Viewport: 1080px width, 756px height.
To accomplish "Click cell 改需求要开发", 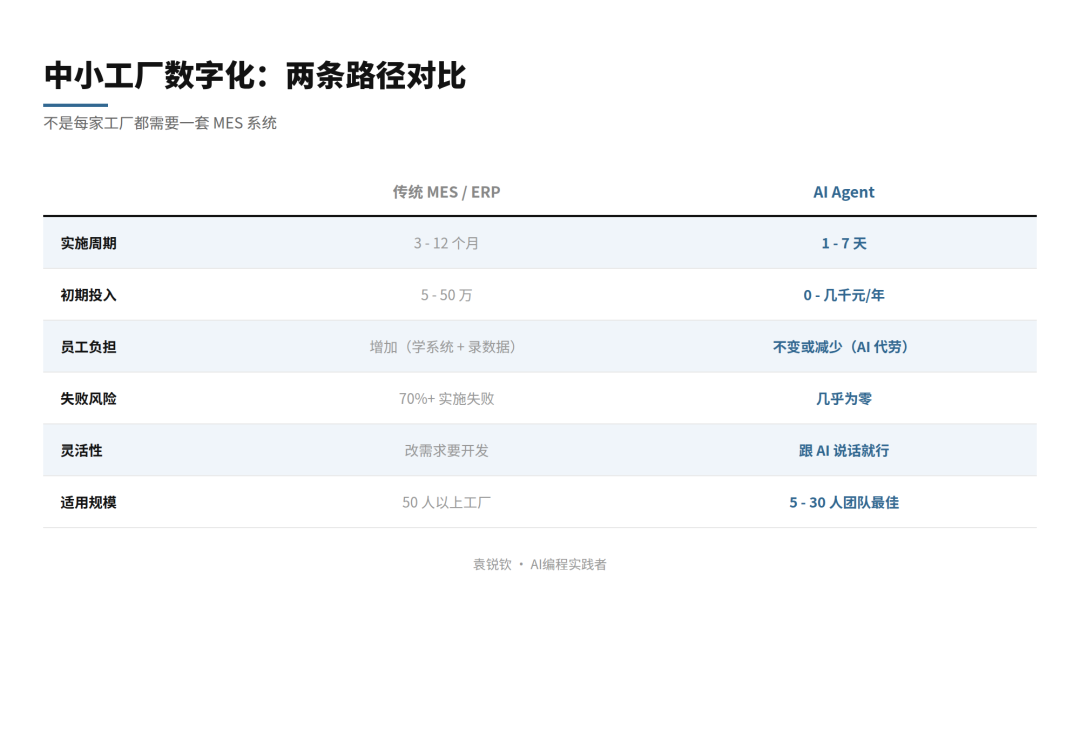I will 446,450.
